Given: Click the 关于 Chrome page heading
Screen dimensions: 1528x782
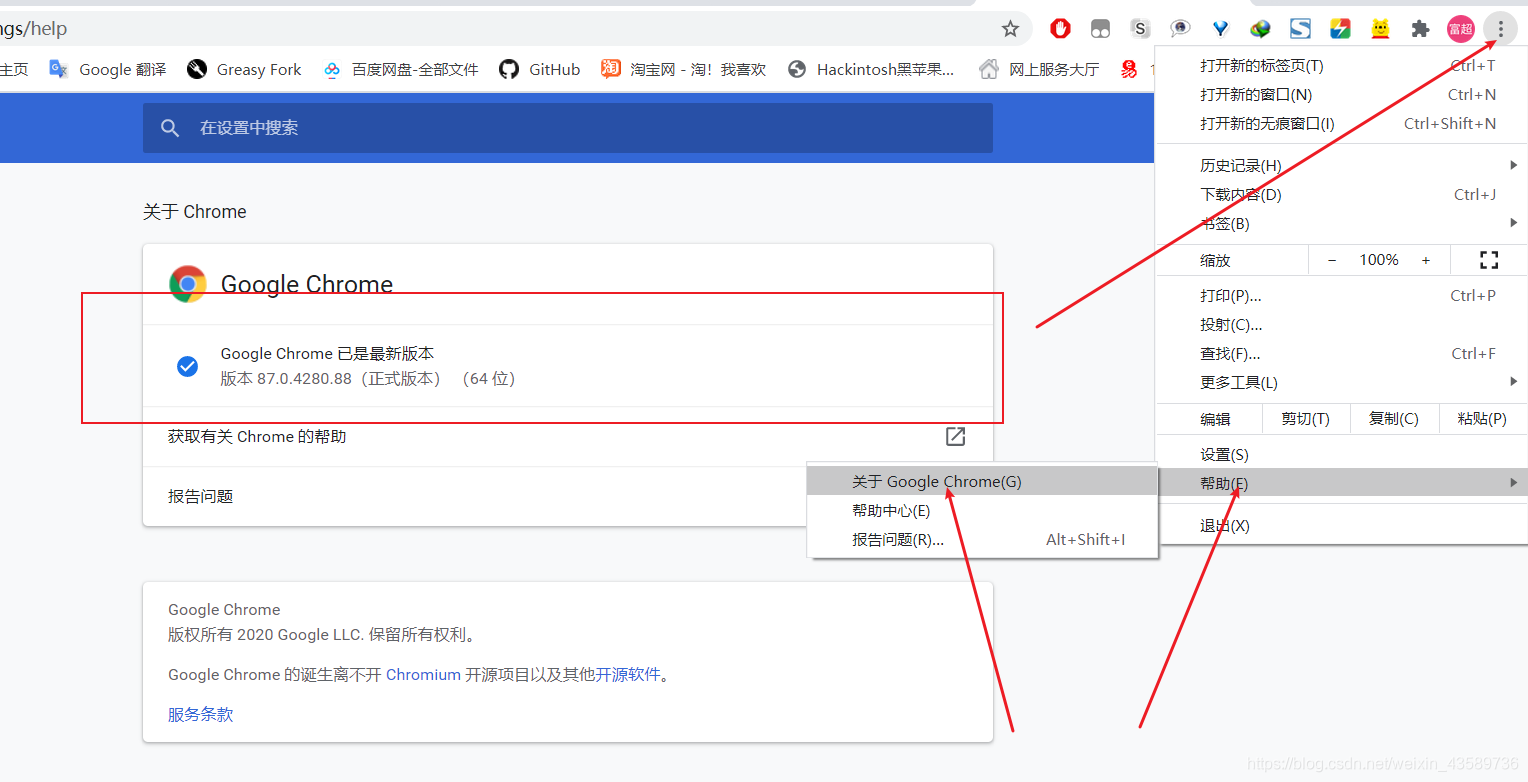Looking at the screenshot, I should tap(194, 211).
